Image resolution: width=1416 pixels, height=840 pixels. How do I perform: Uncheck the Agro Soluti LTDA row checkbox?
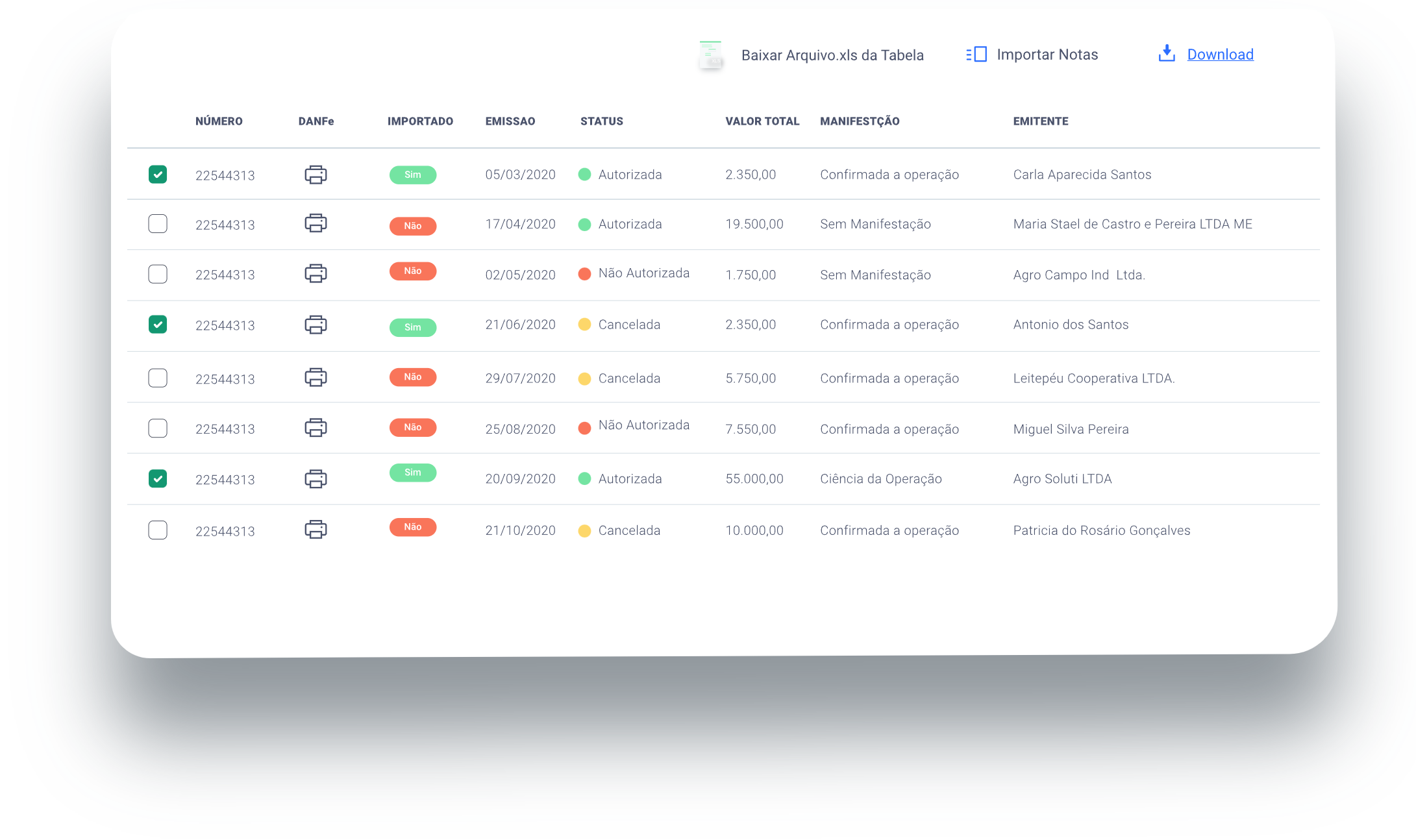(158, 478)
